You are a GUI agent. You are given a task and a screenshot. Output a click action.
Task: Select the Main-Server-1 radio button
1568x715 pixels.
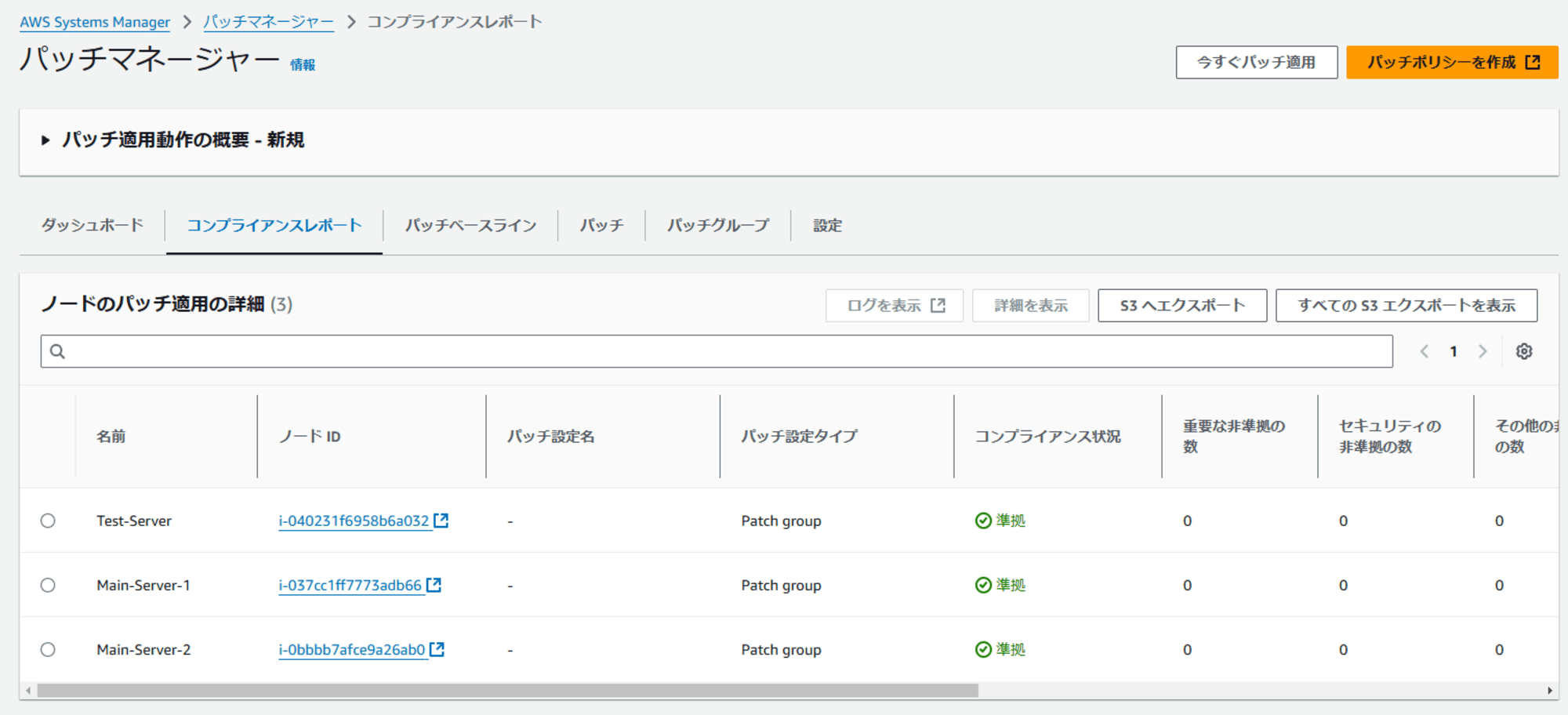[x=48, y=585]
